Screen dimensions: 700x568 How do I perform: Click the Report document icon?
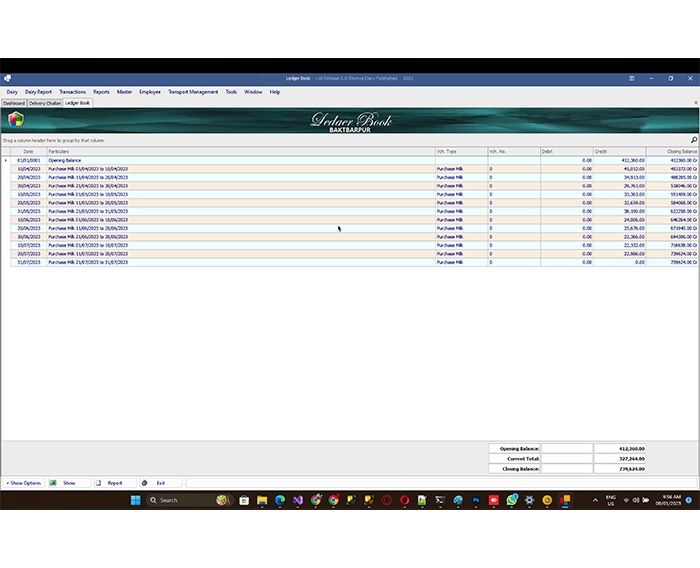98,483
